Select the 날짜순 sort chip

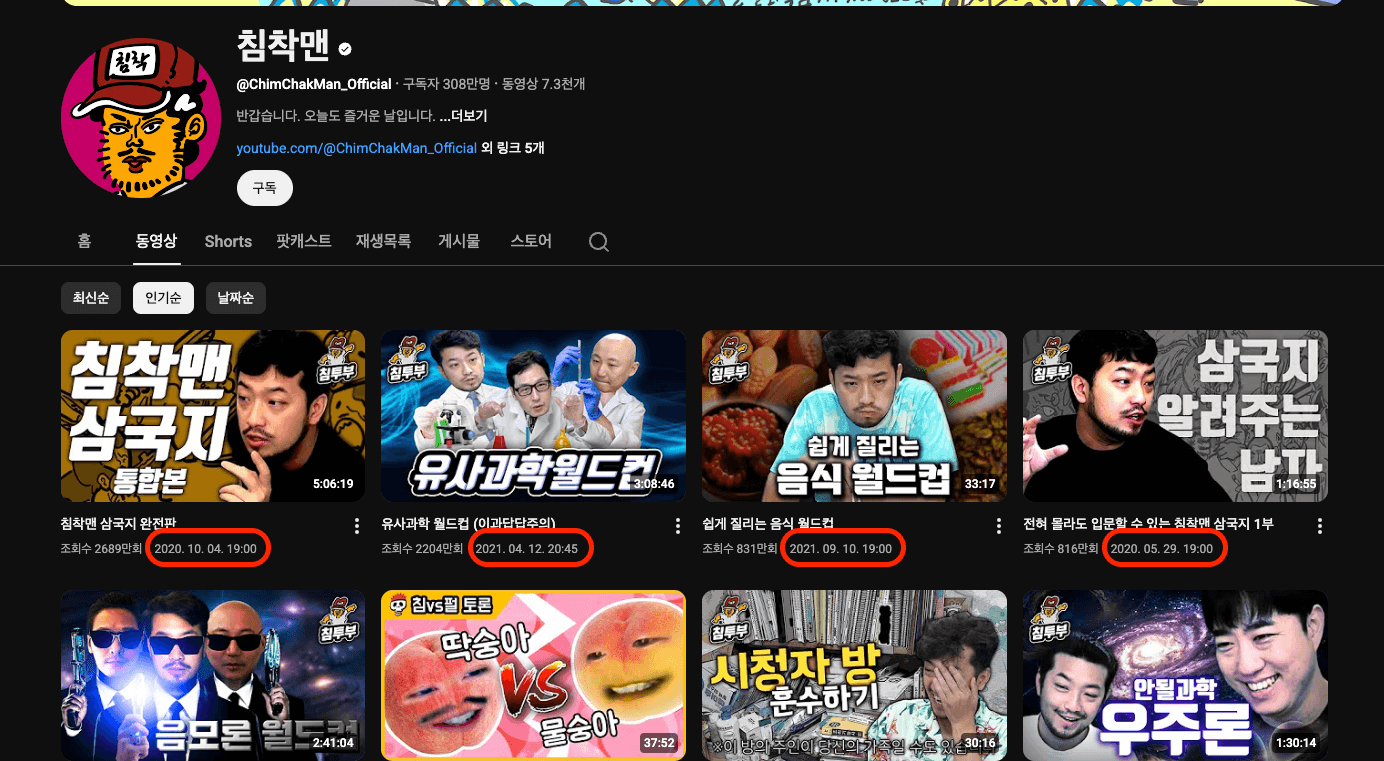236,298
